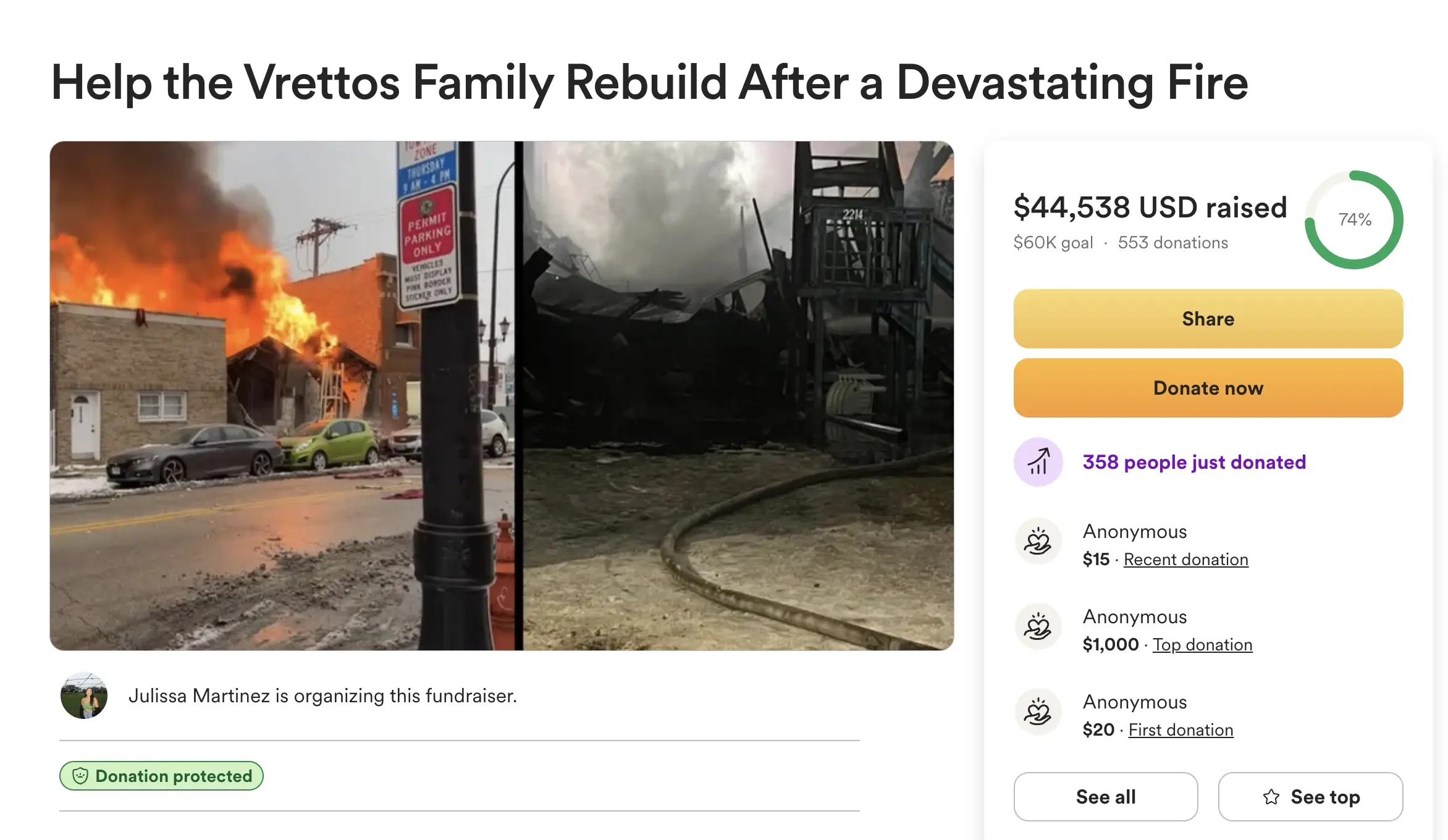Click the 74% circular progress ring

[x=1354, y=220]
